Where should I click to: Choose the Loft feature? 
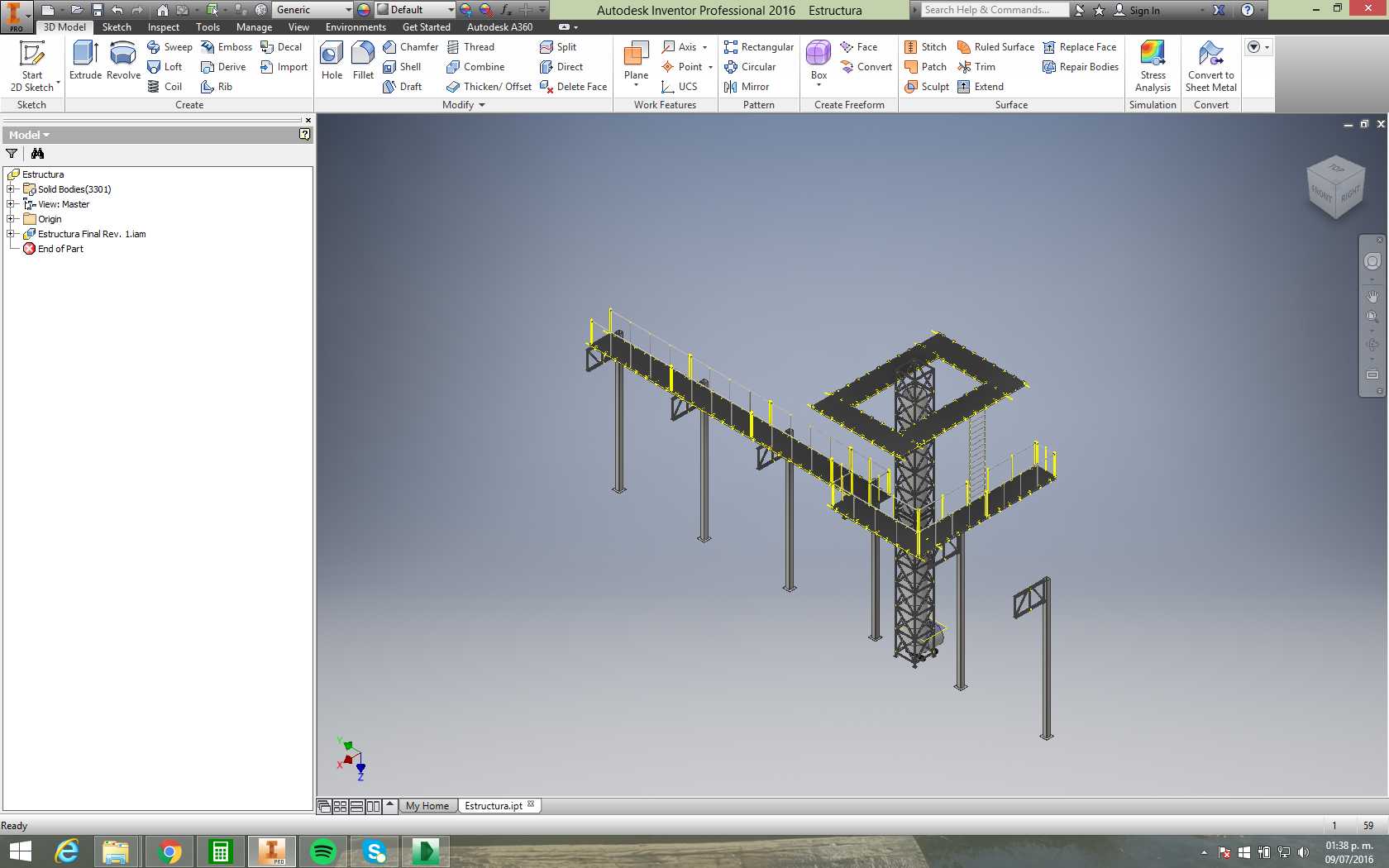tap(165, 67)
